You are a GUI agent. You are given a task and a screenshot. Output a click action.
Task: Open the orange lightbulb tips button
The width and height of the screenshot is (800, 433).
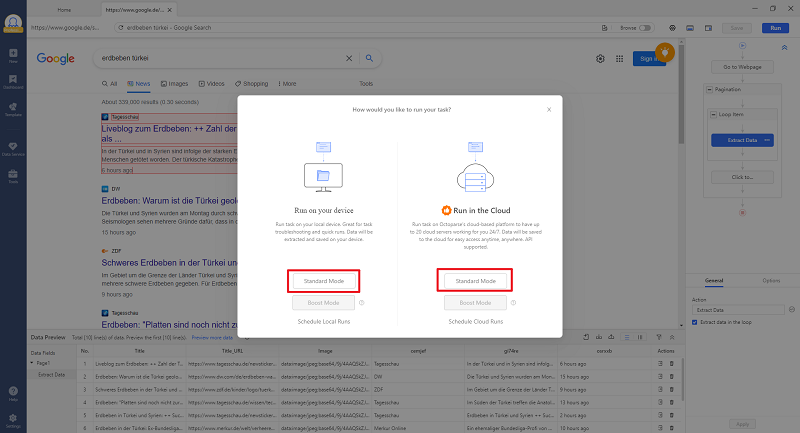click(x=665, y=52)
